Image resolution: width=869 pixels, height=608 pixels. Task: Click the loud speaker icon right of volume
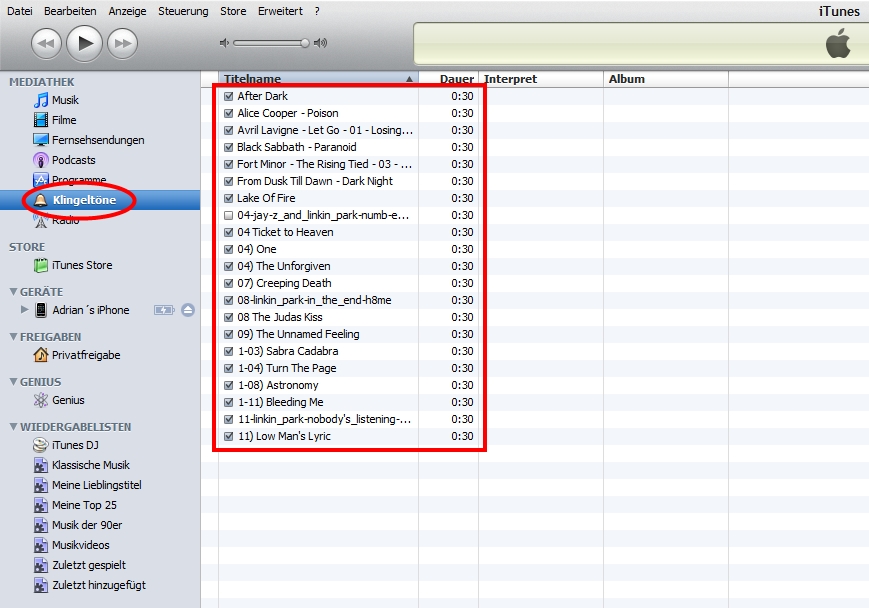pyautogui.click(x=320, y=43)
